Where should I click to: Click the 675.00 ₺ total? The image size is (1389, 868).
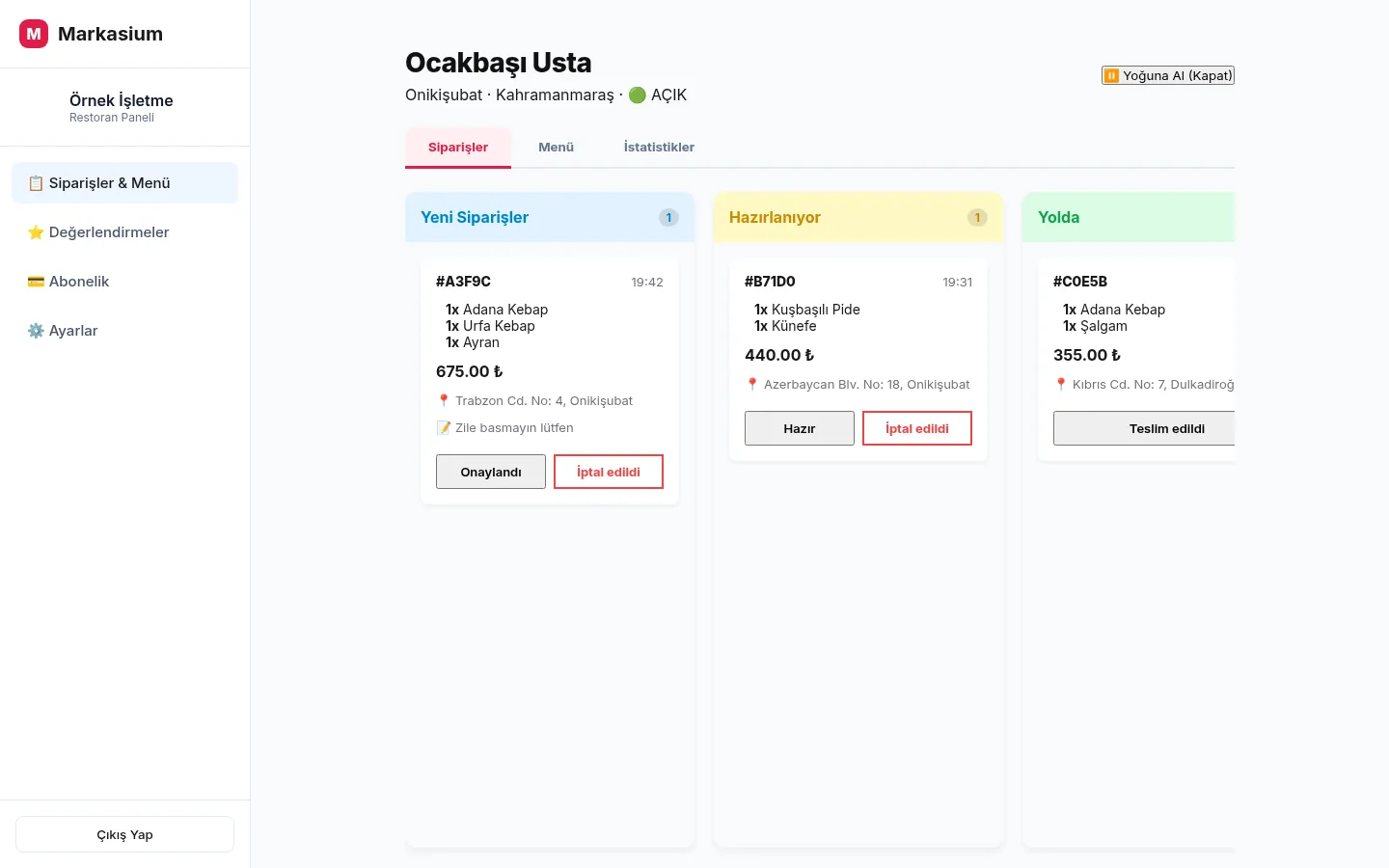pyautogui.click(x=469, y=371)
